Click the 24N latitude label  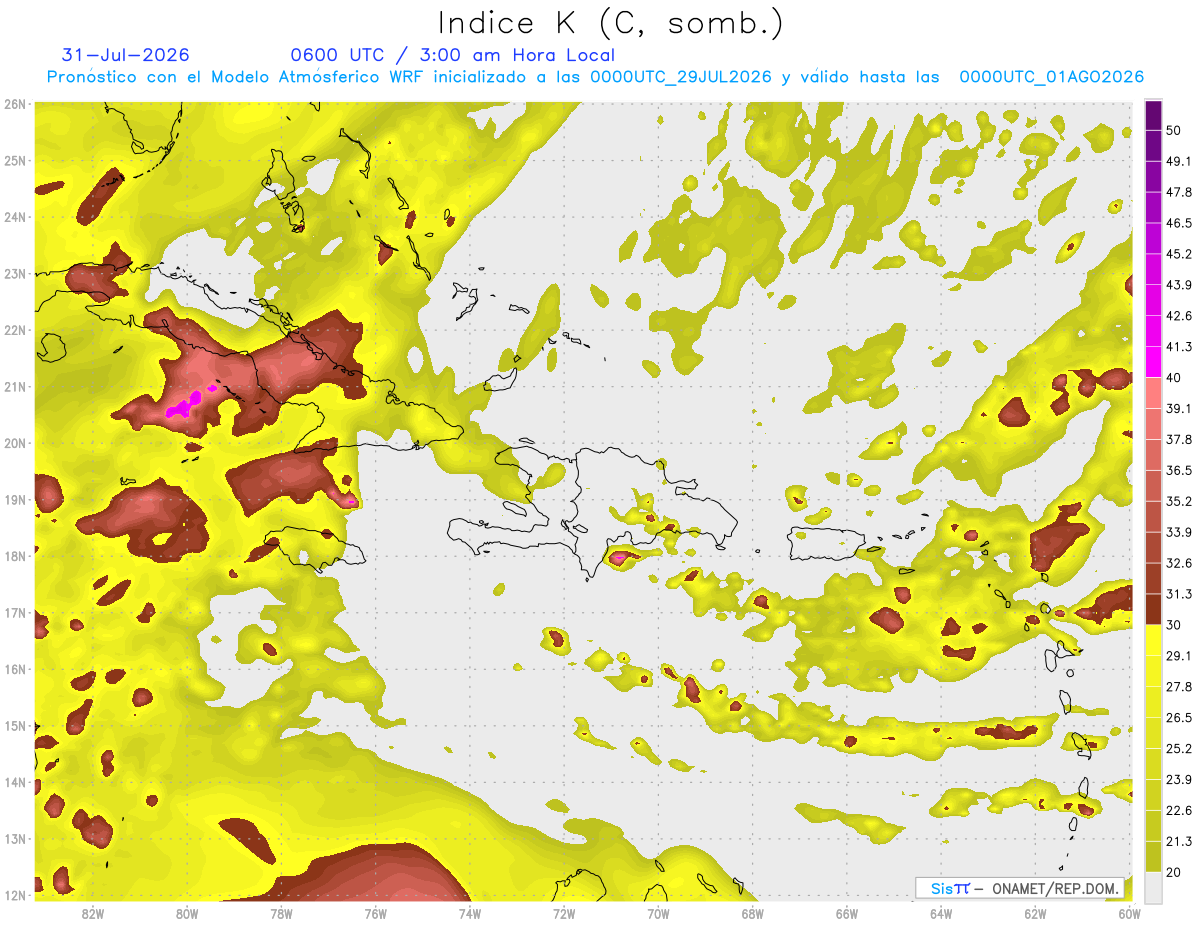click(x=15, y=217)
